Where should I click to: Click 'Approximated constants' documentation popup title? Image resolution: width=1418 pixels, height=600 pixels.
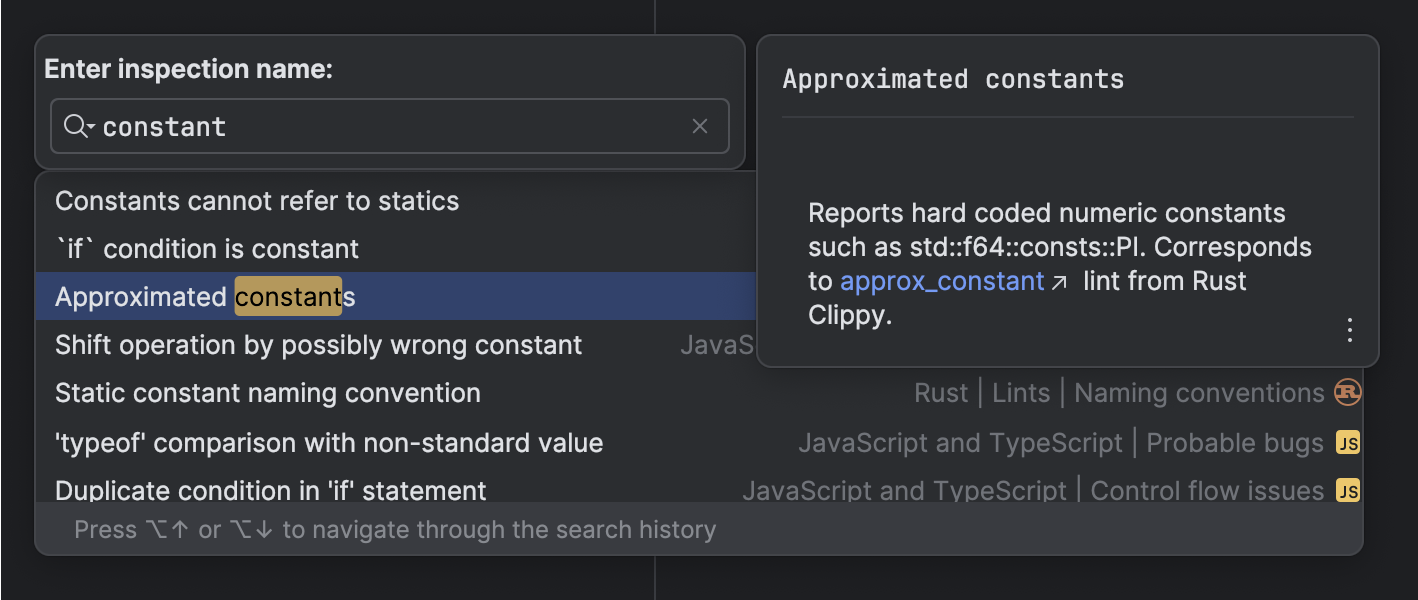(x=953, y=79)
